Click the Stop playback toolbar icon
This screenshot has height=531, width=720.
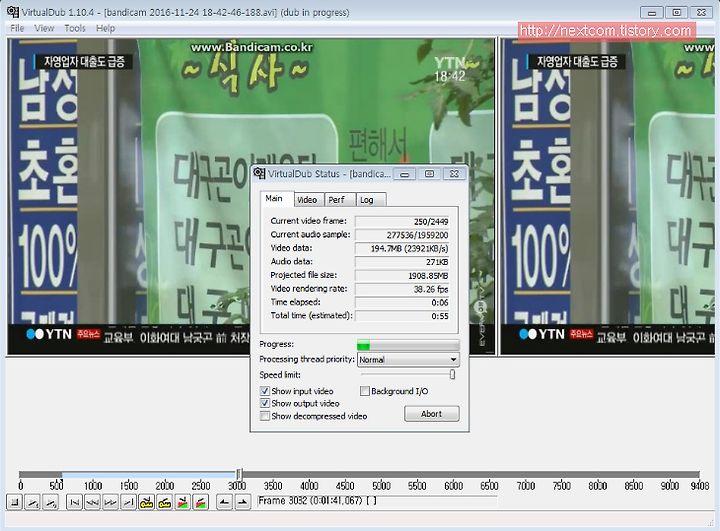[15, 503]
